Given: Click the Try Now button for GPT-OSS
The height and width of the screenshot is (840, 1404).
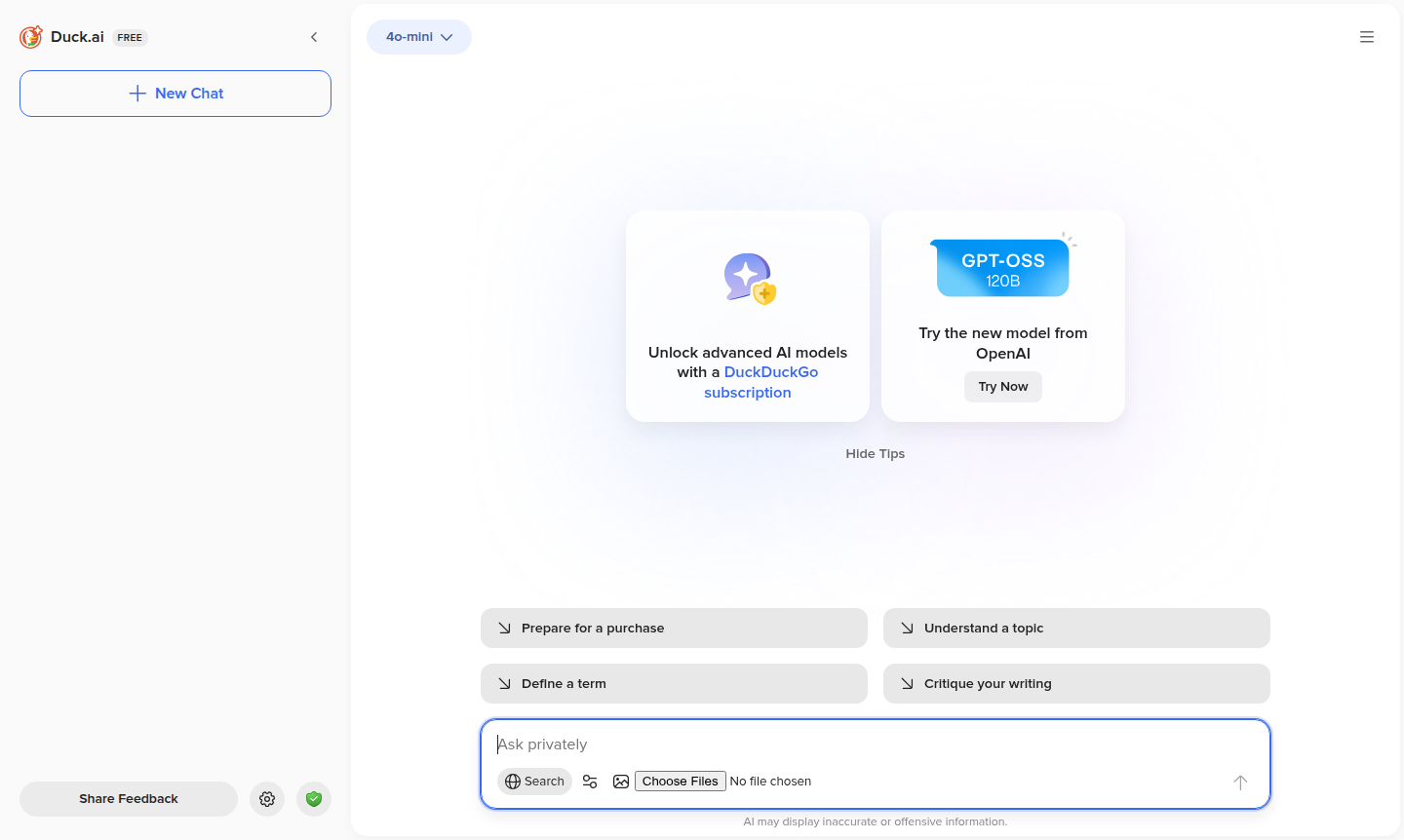Looking at the screenshot, I should tap(1002, 386).
